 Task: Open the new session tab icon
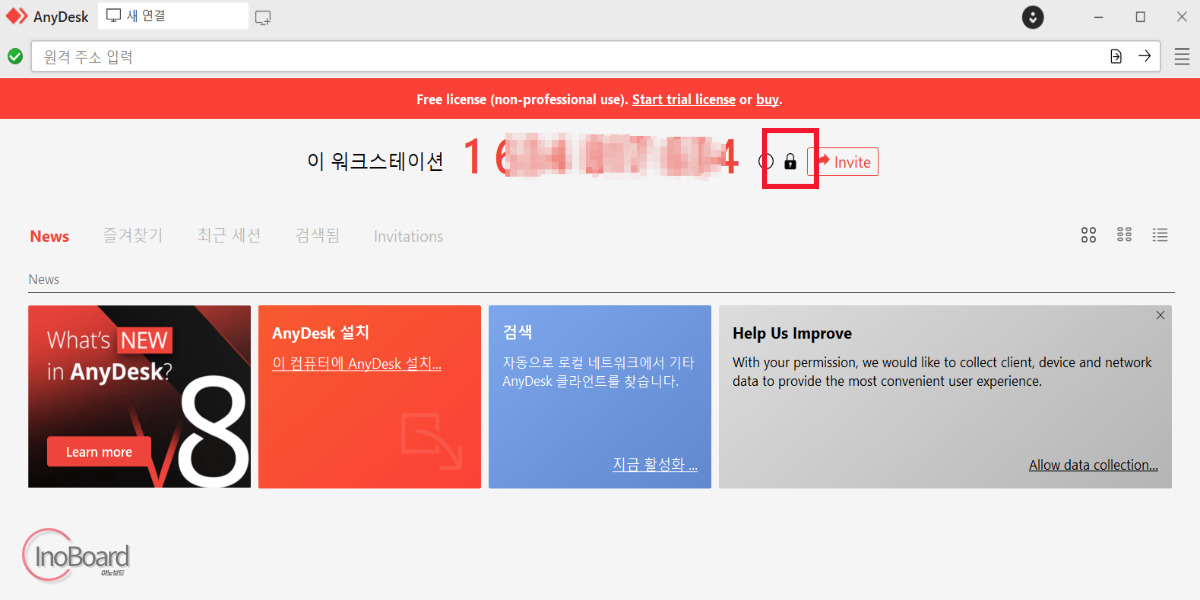click(263, 17)
